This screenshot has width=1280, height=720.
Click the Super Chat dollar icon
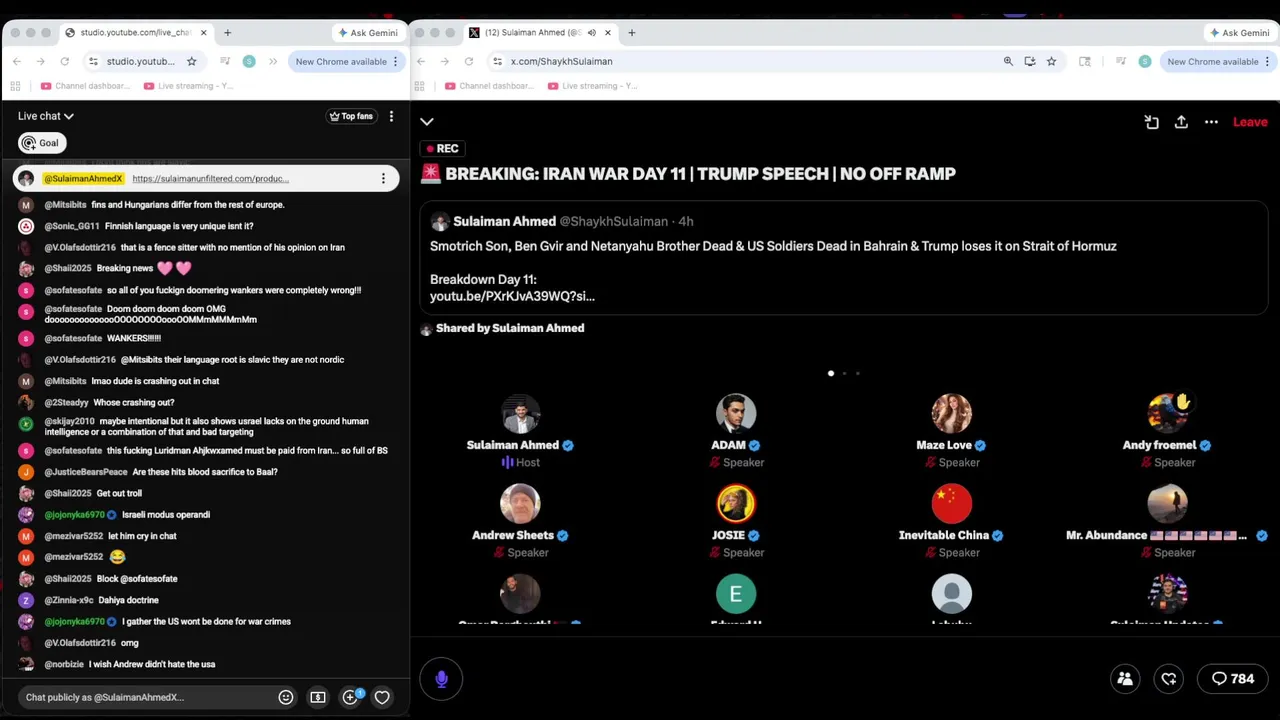point(318,697)
